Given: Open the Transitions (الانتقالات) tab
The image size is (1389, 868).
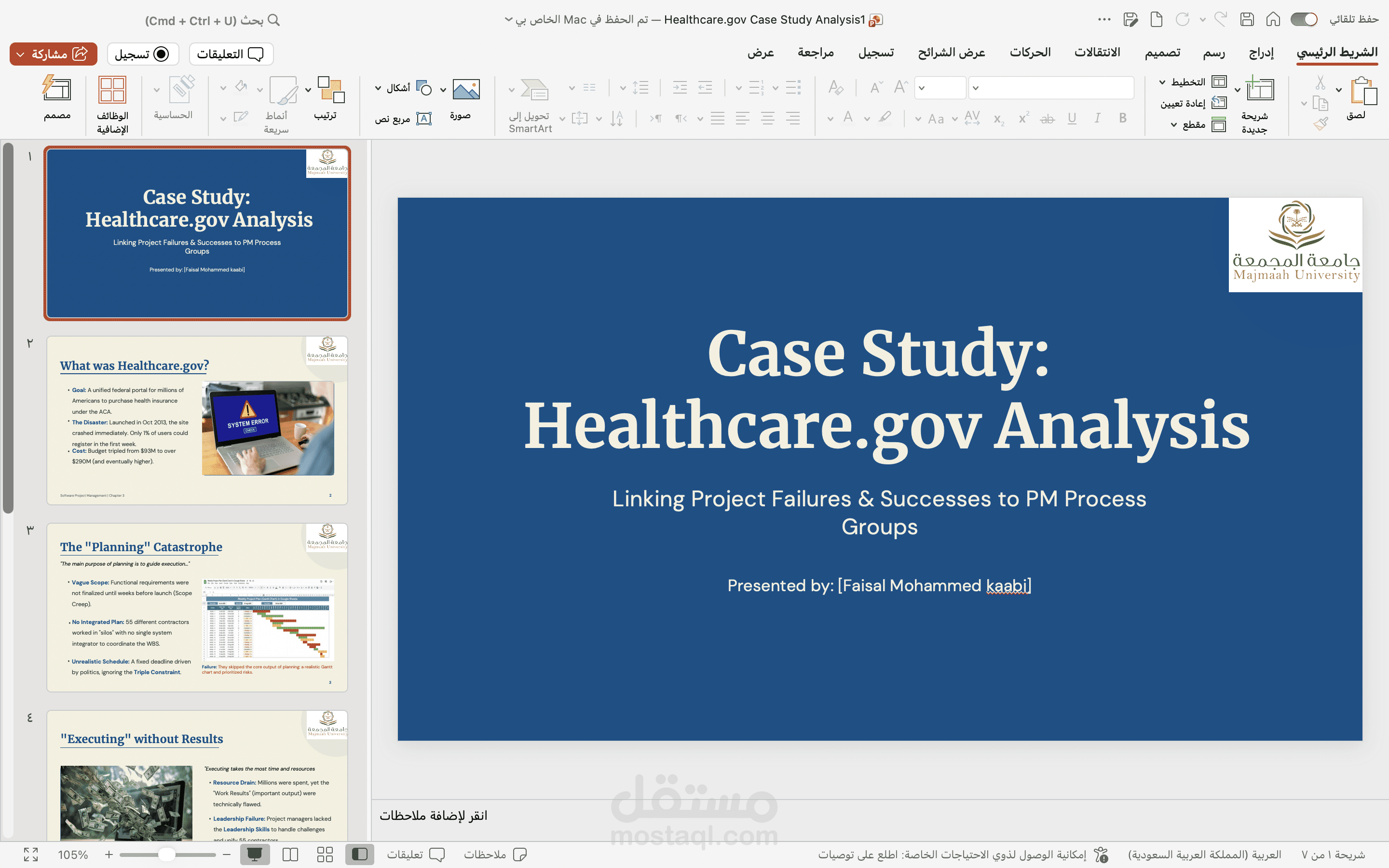Looking at the screenshot, I should pyautogui.click(x=1097, y=52).
